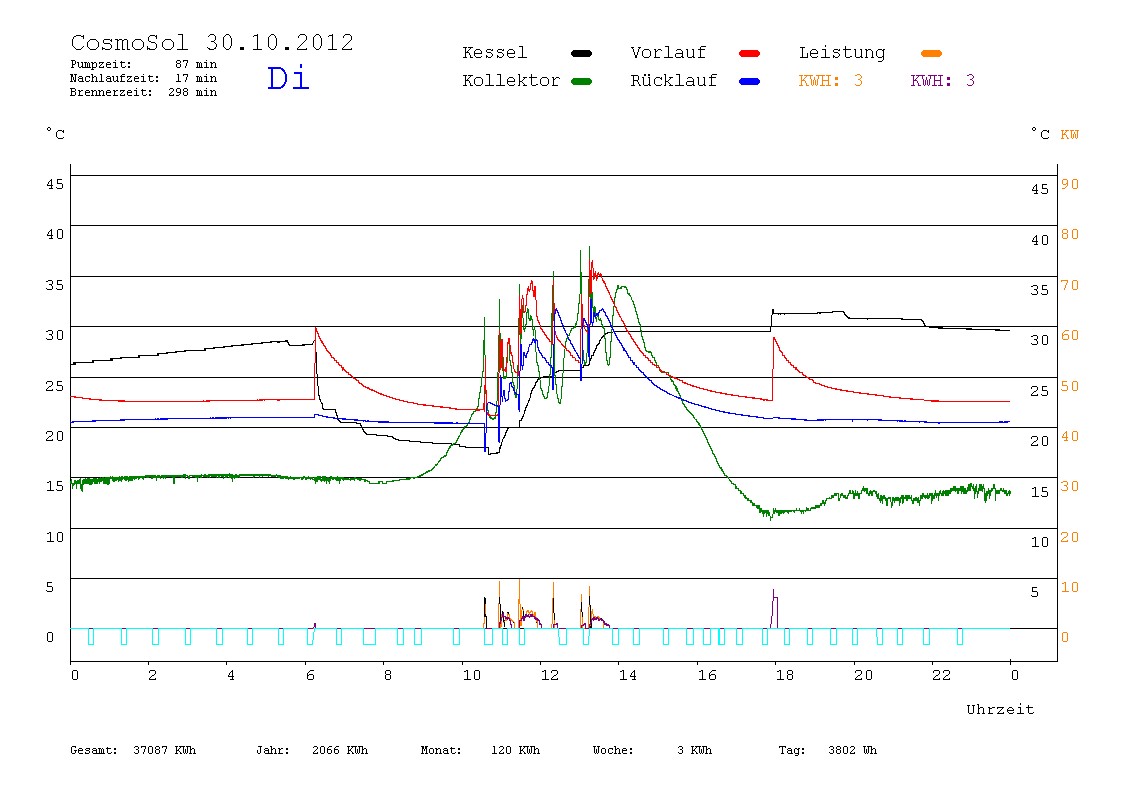Click the 'Leistung' legend label
Image resolution: width=1148 pixels, height=812 pixels.
point(842,53)
